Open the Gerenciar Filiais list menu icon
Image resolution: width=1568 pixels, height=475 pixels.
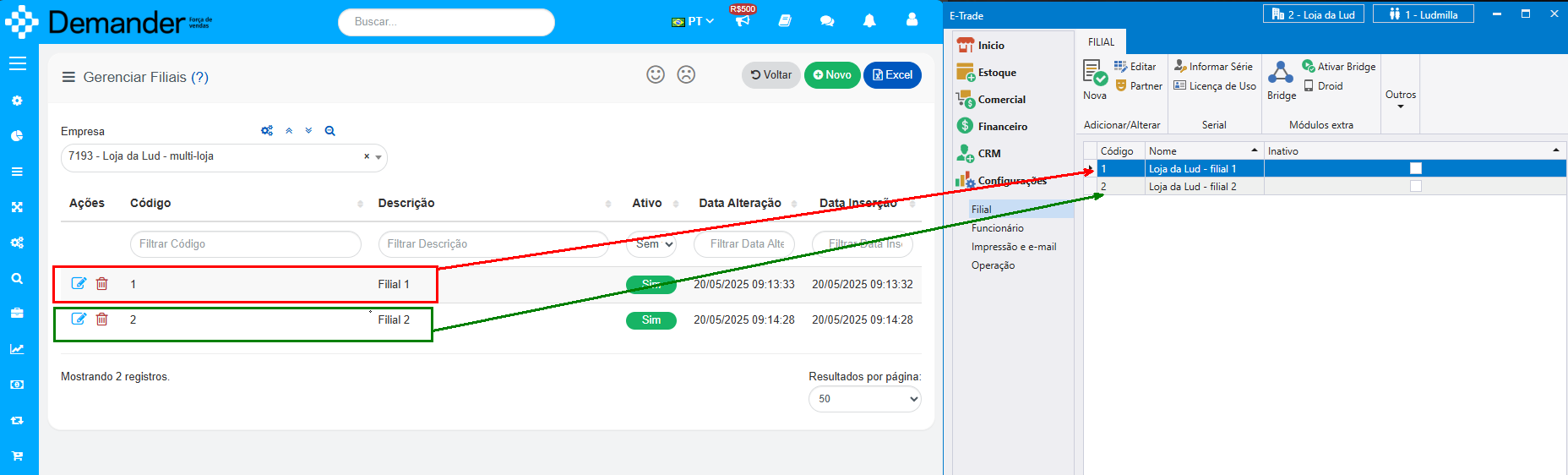pos(68,77)
